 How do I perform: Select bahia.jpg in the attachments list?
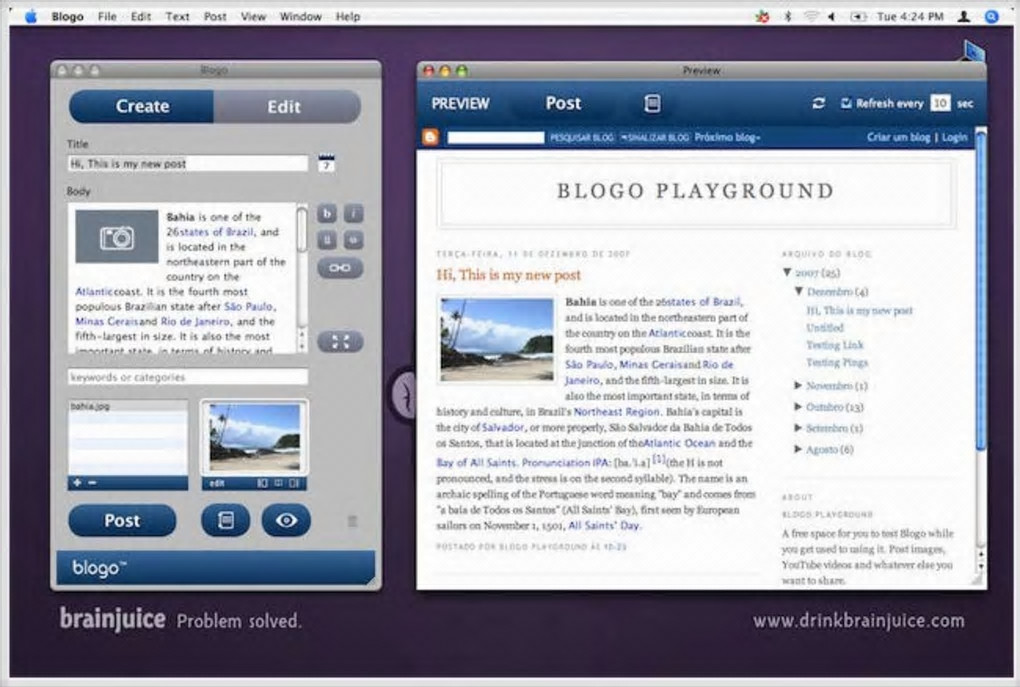[x=128, y=406]
